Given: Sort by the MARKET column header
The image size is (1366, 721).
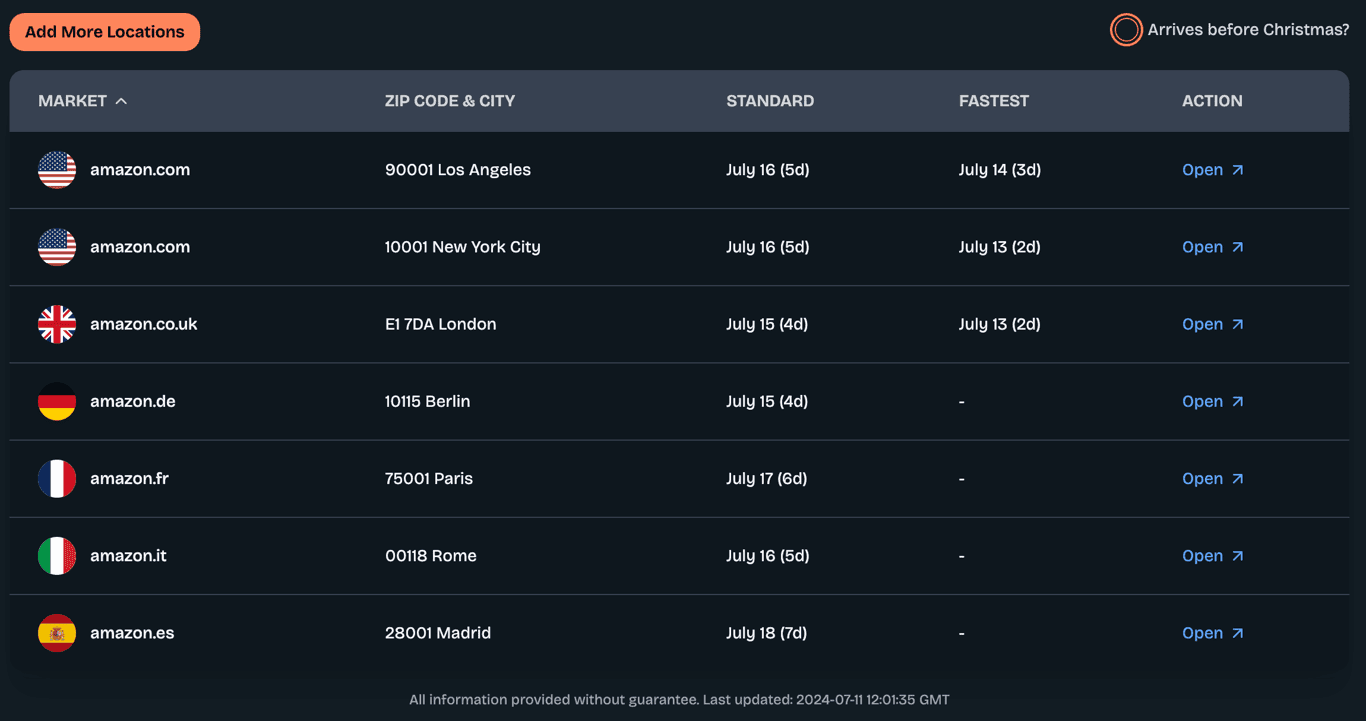Looking at the screenshot, I should point(83,101).
